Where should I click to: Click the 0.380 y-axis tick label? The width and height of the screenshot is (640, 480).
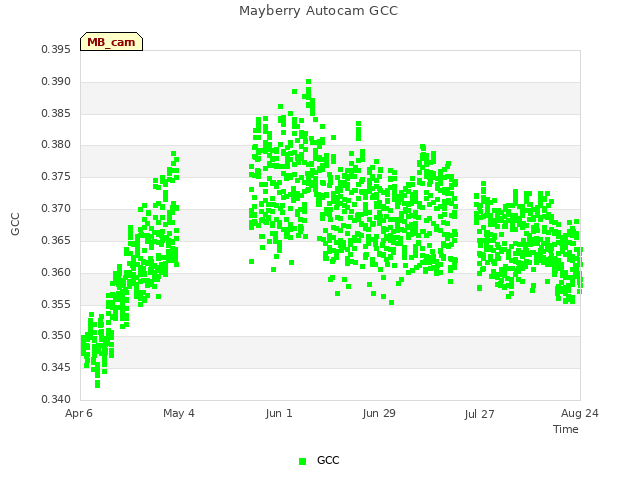[x=56, y=144]
